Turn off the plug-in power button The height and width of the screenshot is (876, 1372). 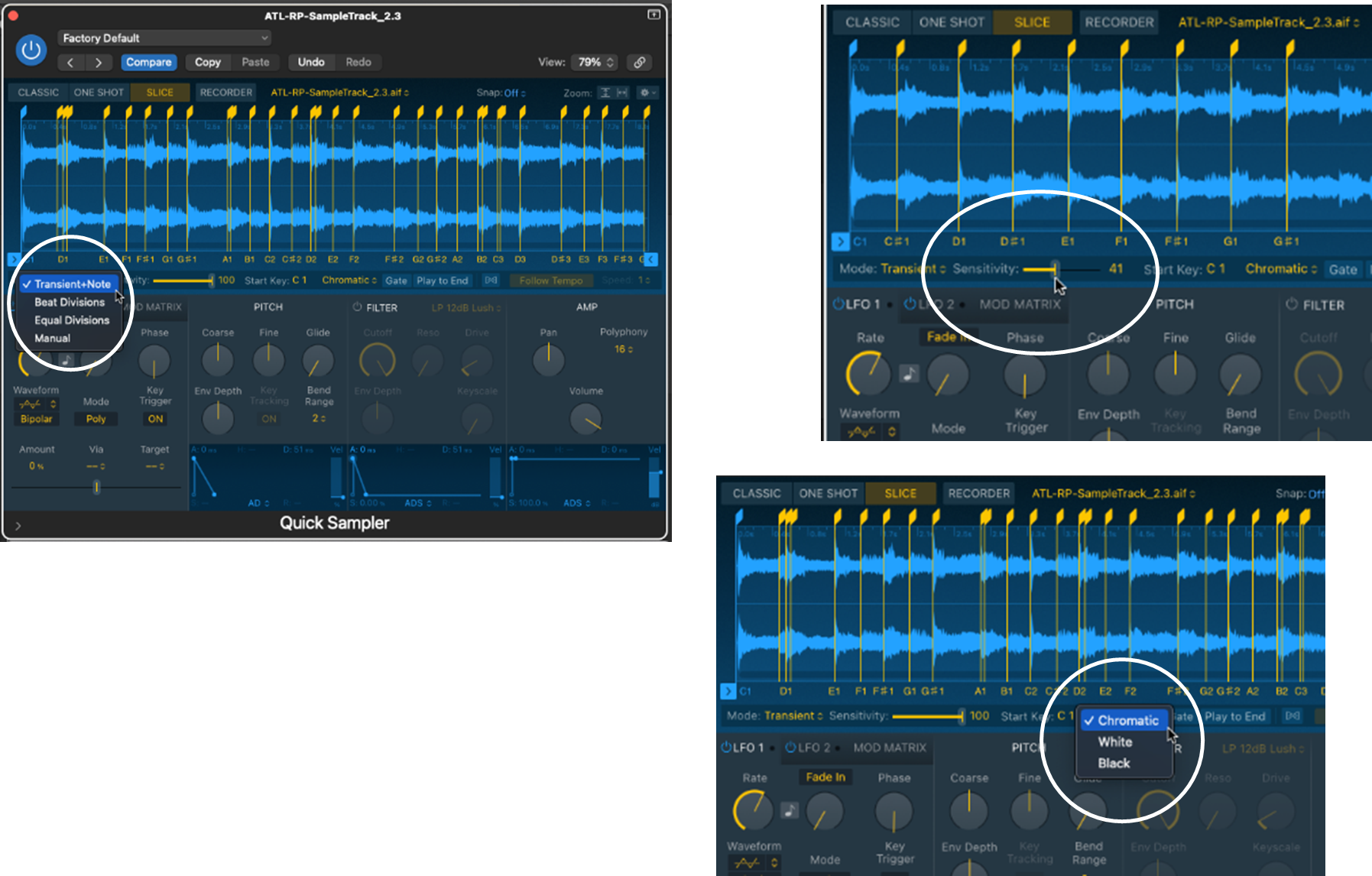[31, 50]
